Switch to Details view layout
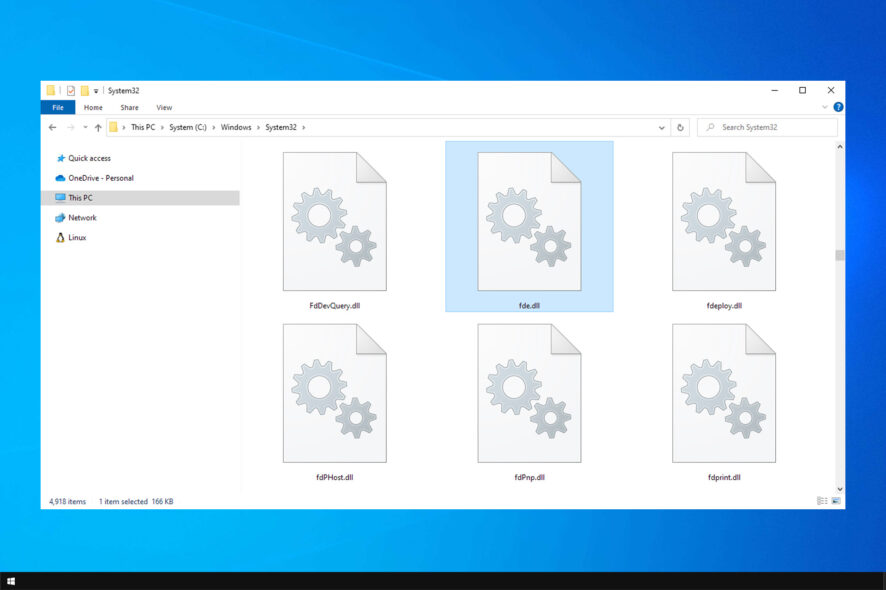The width and height of the screenshot is (886, 590). pyautogui.click(x=822, y=501)
